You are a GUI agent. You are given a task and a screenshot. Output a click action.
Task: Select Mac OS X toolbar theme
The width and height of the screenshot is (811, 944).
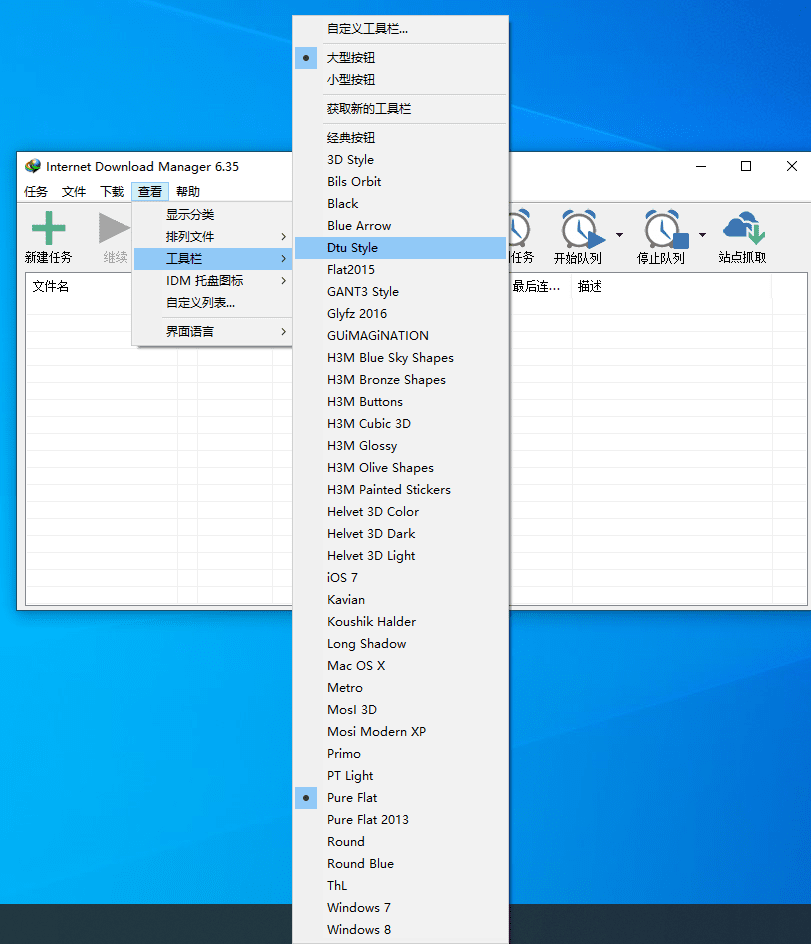click(400, 666)
